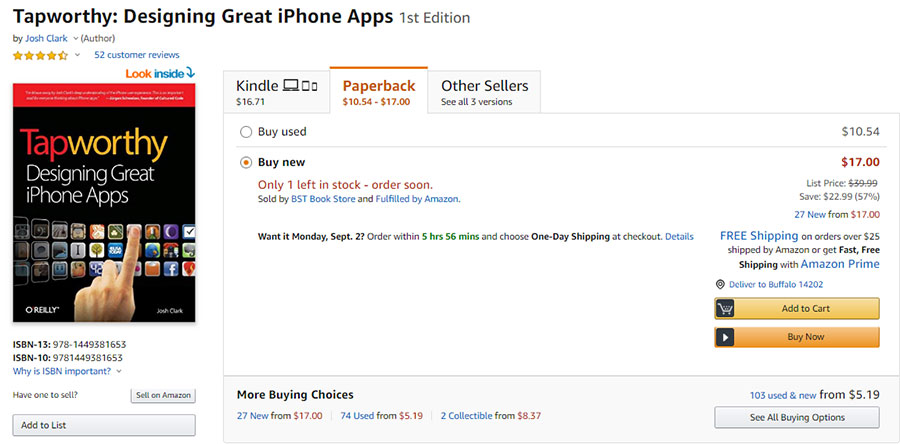
Task: Select the Buy used radio button
Action: [246, 133]
